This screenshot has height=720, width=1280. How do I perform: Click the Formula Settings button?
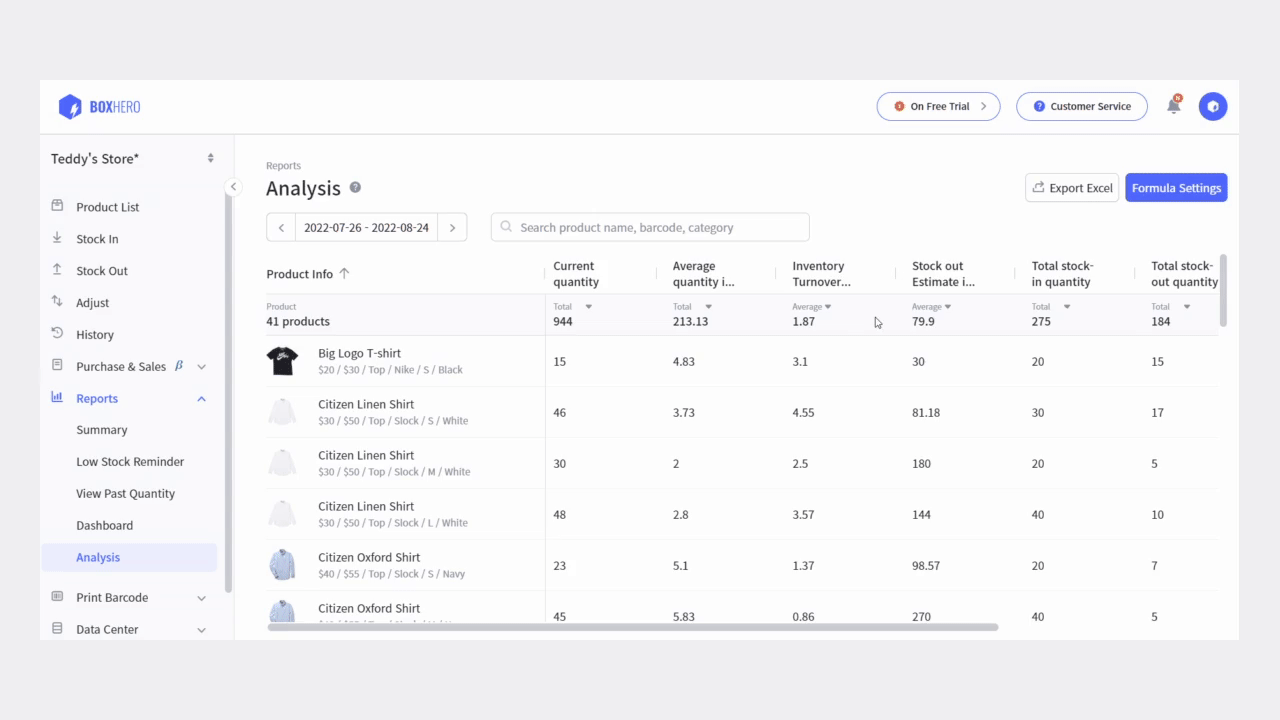coord(1176,187)
